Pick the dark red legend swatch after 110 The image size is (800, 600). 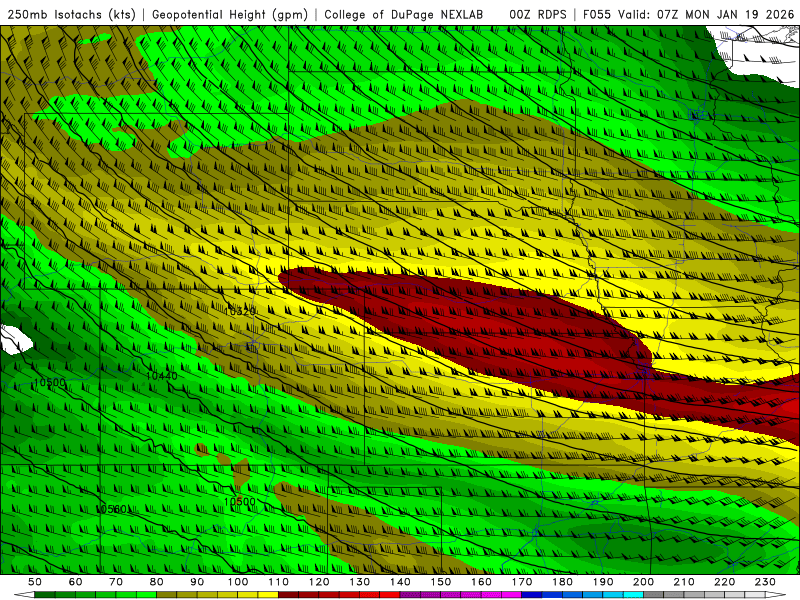[x=289, y=595]
